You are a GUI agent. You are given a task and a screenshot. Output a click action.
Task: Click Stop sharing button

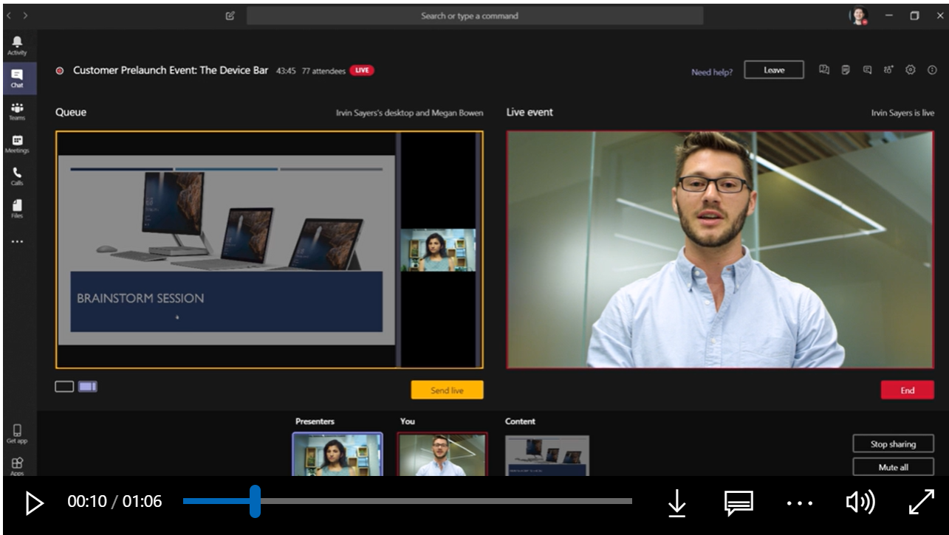pos(893,444)
